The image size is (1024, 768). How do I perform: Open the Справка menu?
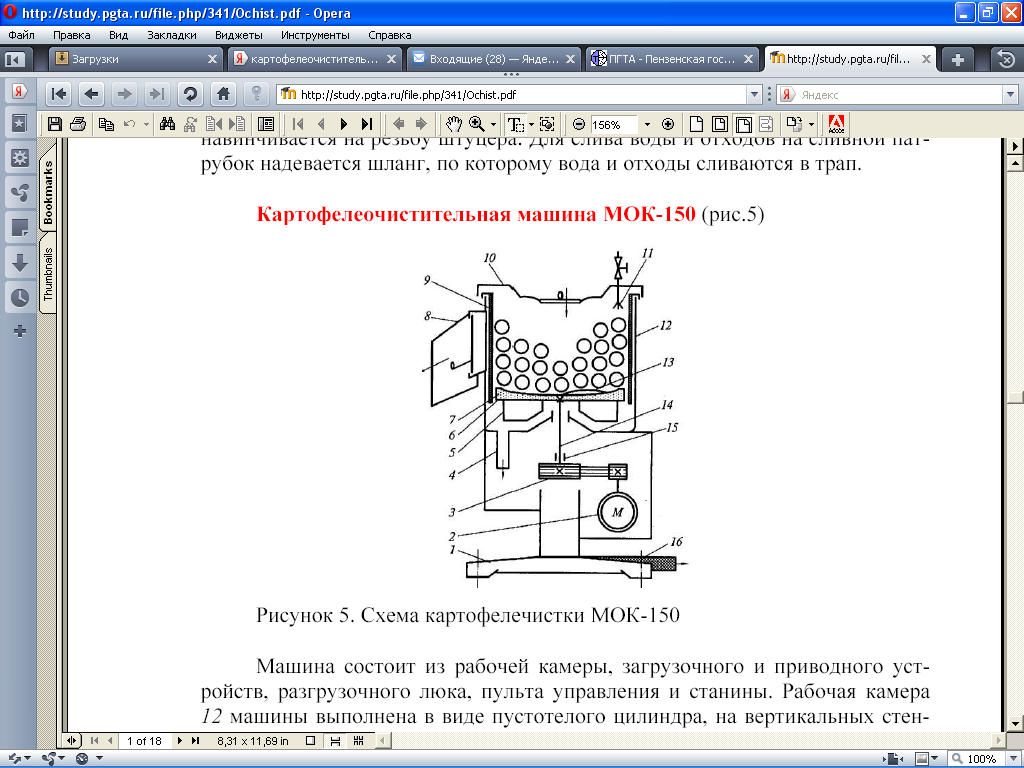coord(389,35)
